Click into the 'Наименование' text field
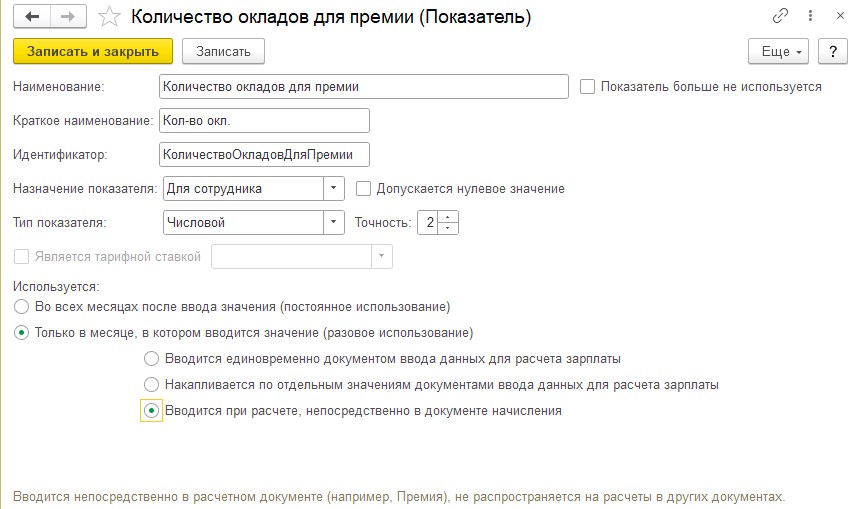 363,87
